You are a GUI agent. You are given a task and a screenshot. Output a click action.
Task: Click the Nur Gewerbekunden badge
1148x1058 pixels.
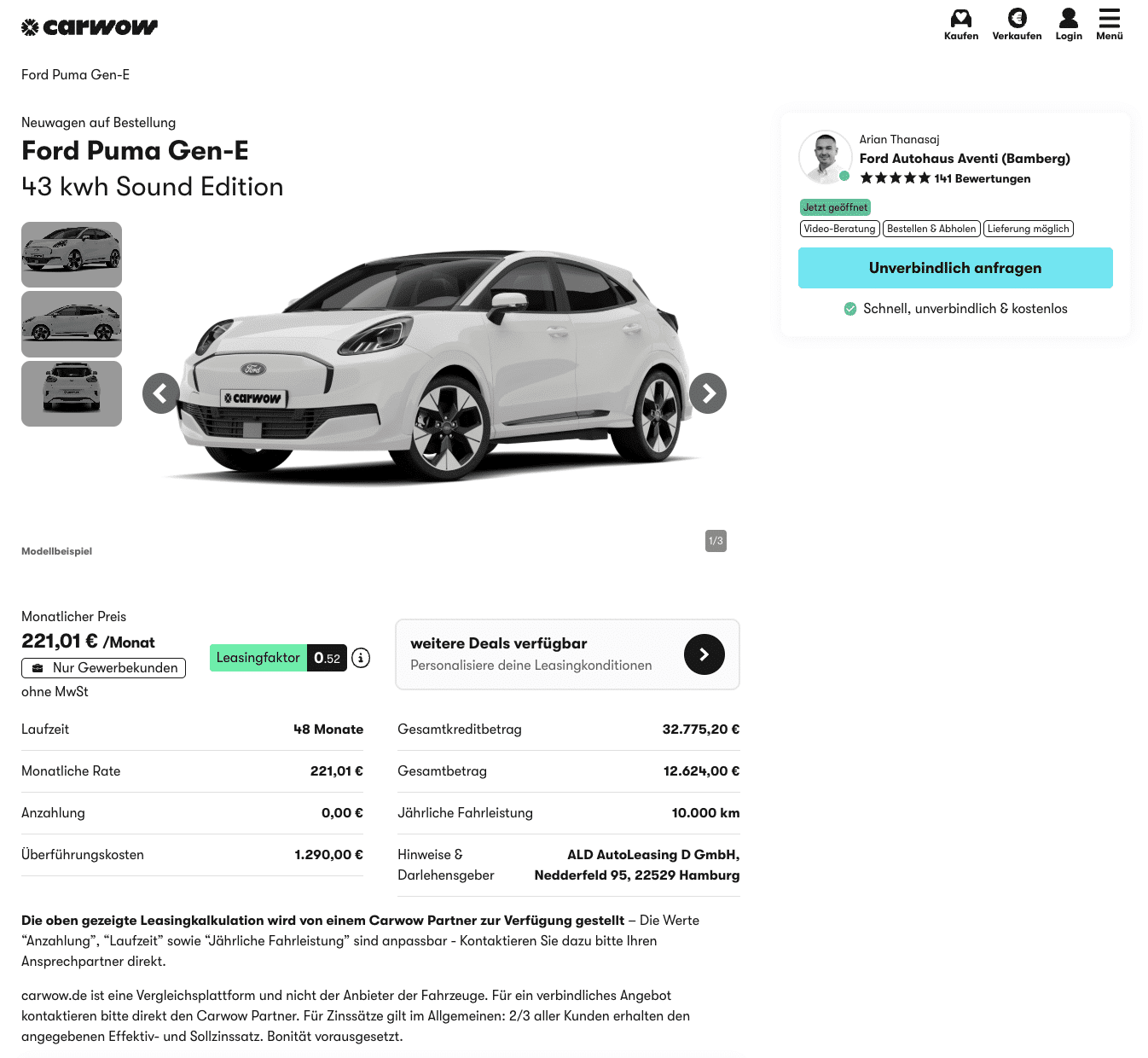(x=103, y=668)
